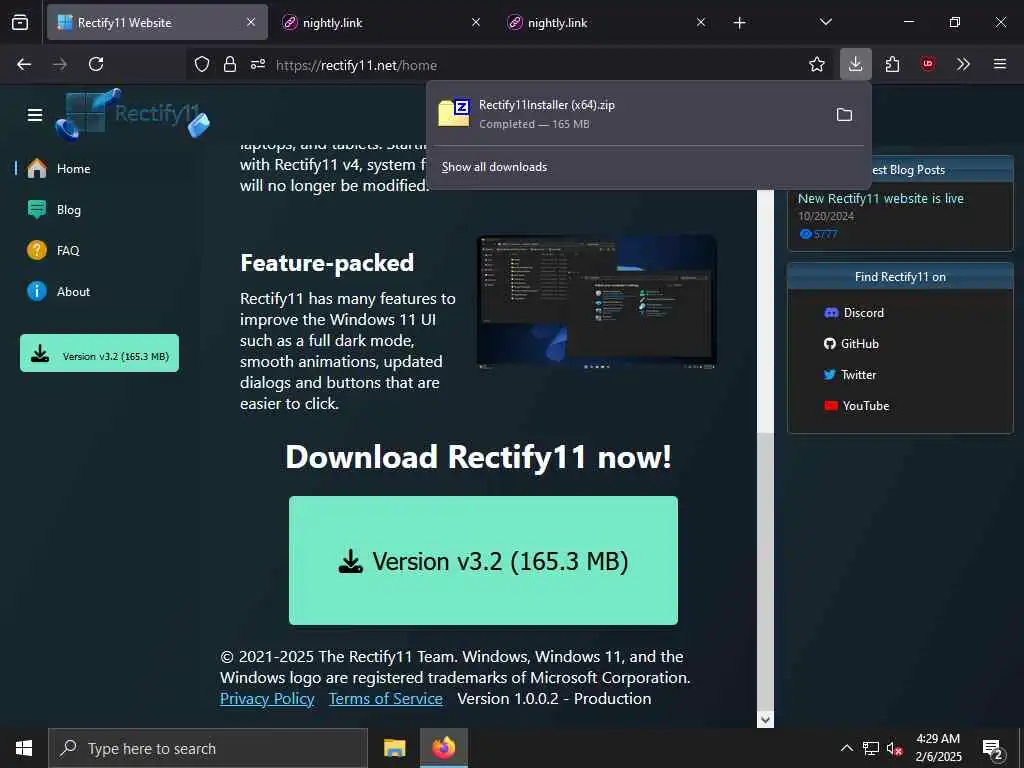
Task: Click sidebar Version v3.2 download button
Action: point(99,353)
